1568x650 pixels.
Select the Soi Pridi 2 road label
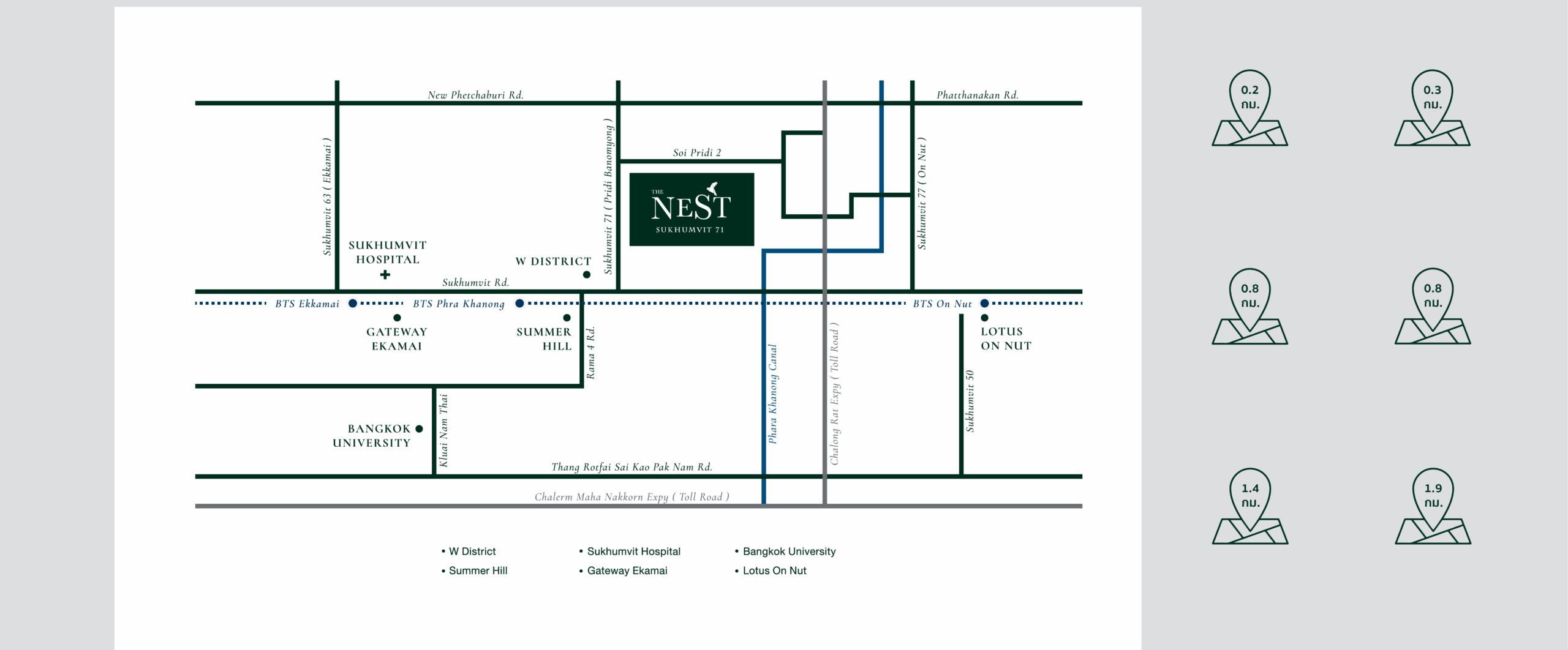(x=697, y=152)
